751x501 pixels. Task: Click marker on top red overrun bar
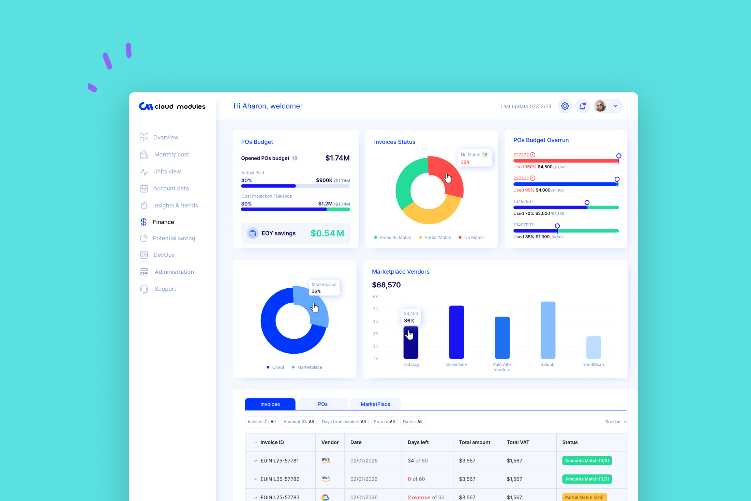point(618,156)
